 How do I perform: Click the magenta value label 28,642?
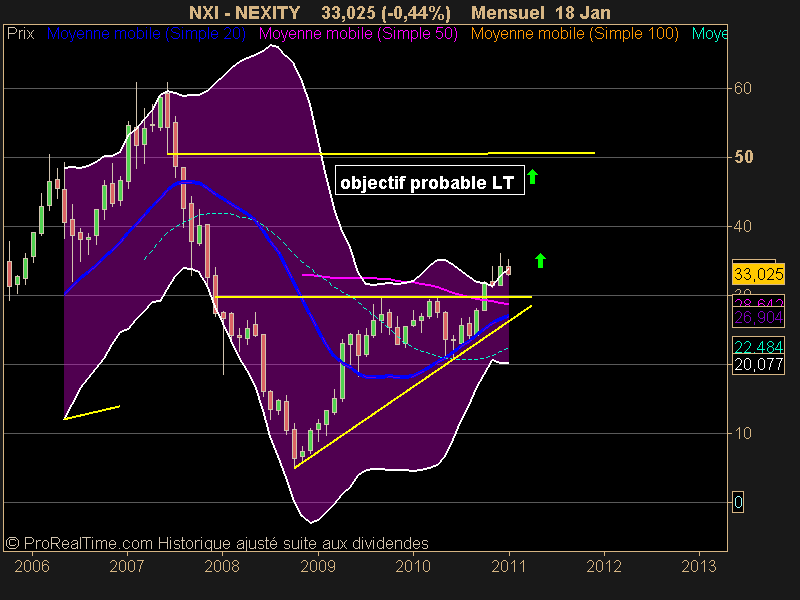(758, 303)
